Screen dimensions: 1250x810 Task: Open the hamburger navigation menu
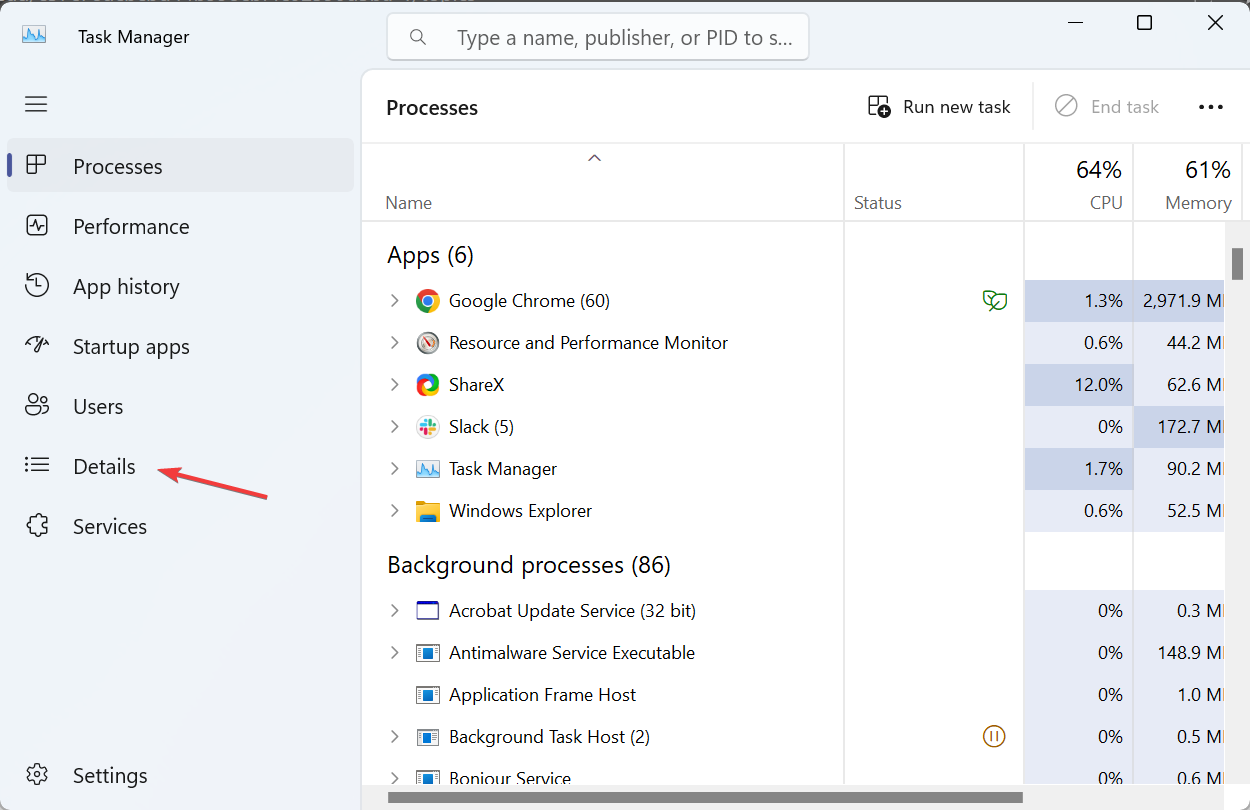[36, 104]
